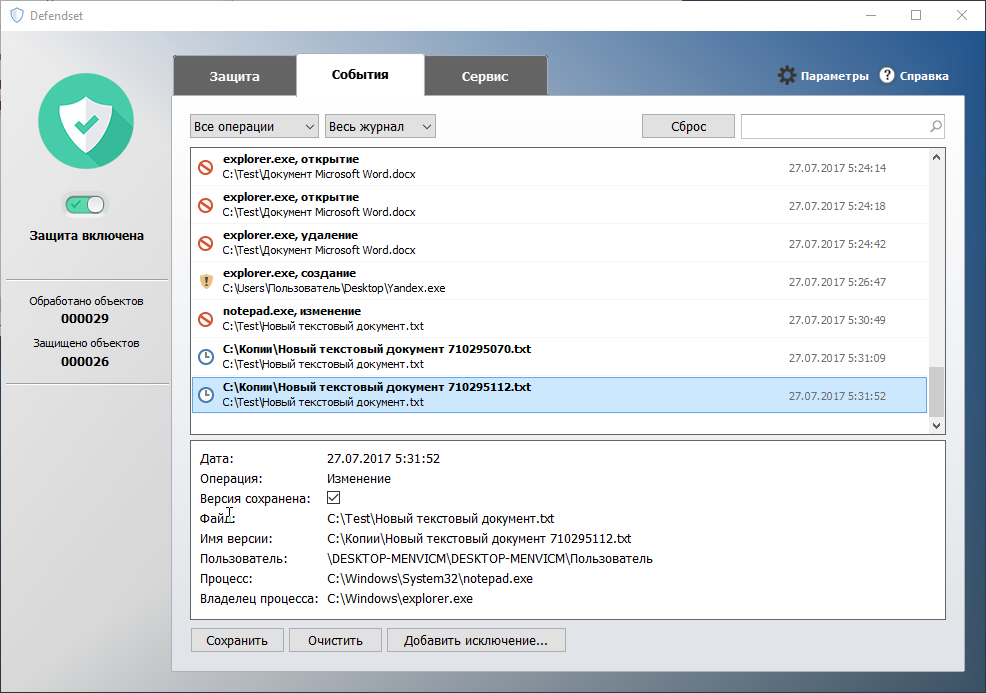986x693 pixels.
Task: Open the Справка link
Action: click(924, 76)
